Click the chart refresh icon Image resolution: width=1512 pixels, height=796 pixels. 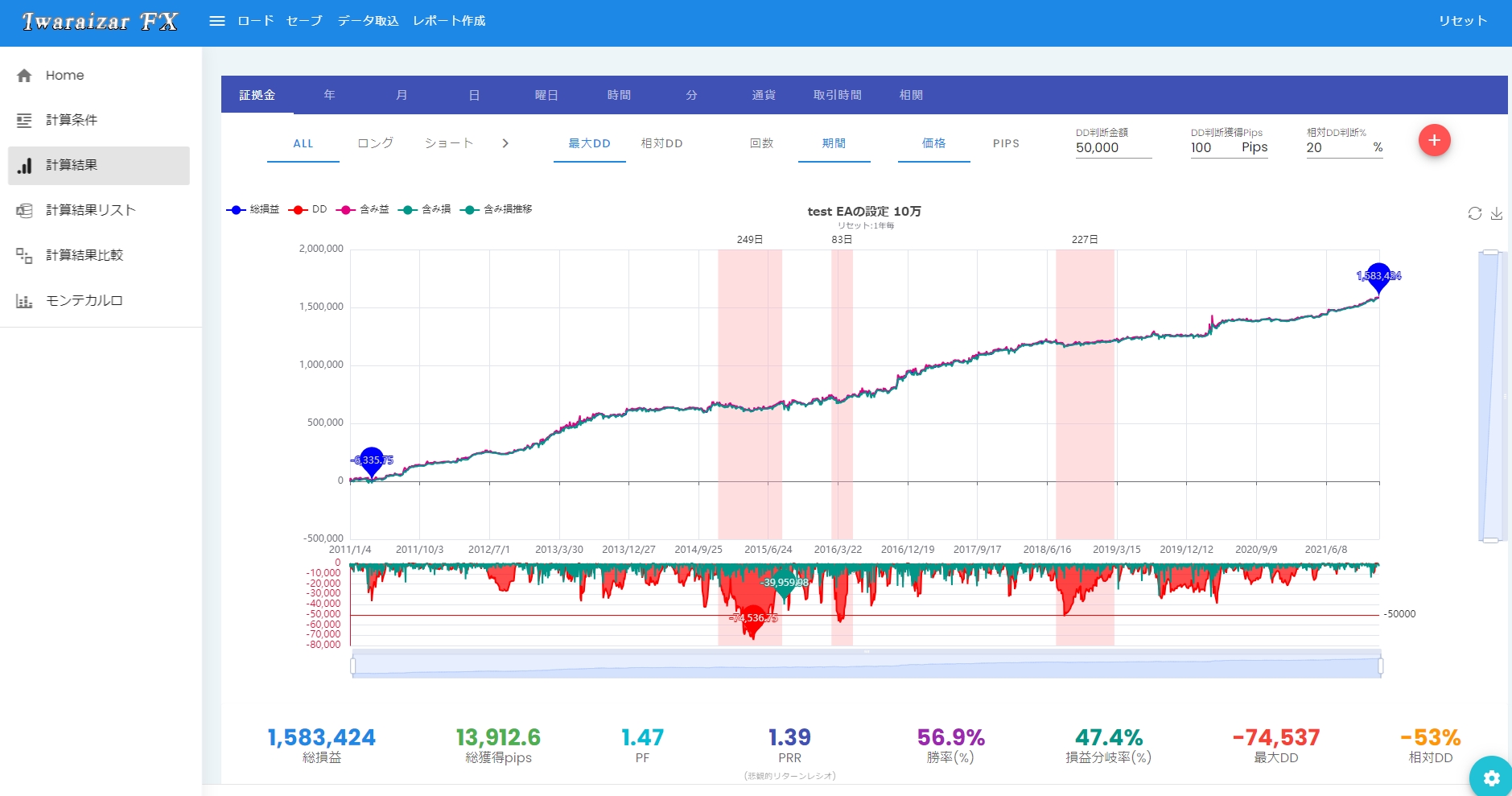1474,213
